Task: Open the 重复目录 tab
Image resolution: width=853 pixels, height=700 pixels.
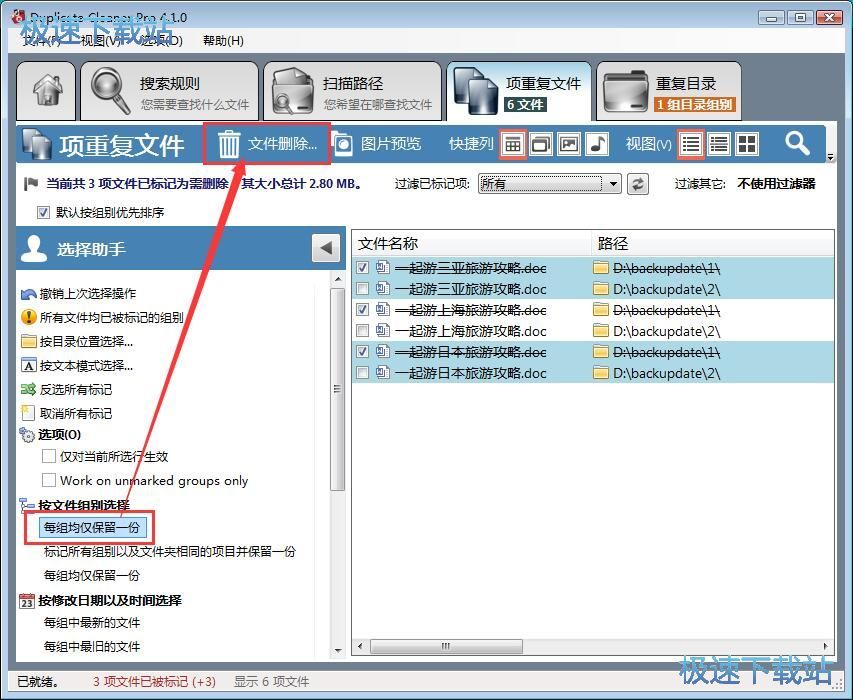Action: [x=669, y=91]
